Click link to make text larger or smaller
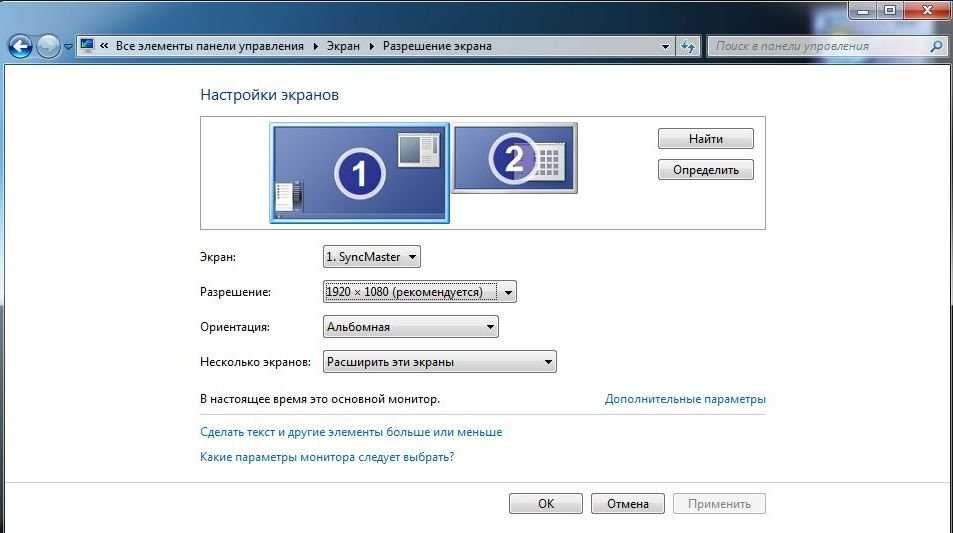Image resolution: width=953 pixels, height=533 pixels. (x=351, y=432)
